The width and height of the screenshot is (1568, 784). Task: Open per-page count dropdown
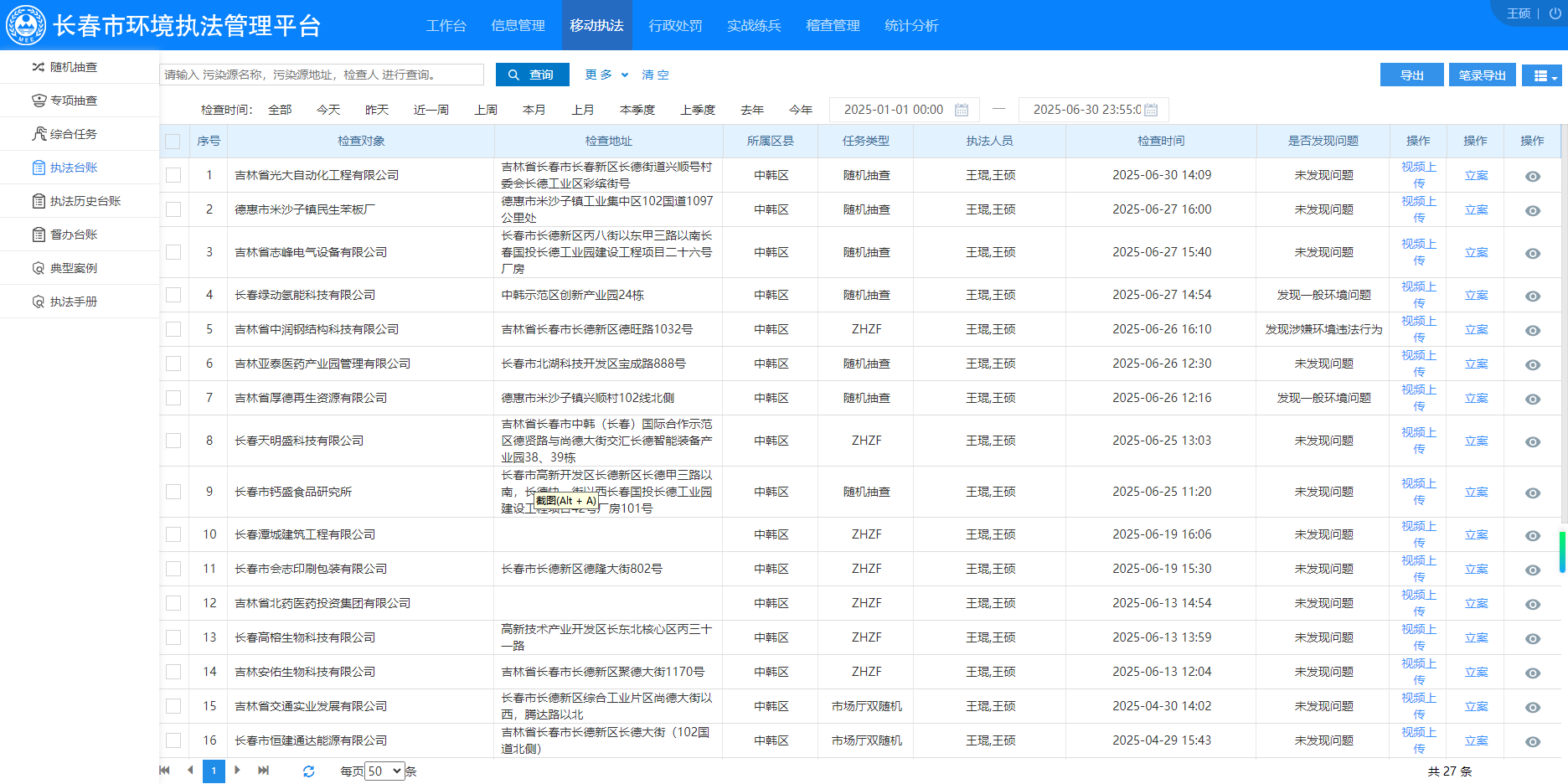384,771
